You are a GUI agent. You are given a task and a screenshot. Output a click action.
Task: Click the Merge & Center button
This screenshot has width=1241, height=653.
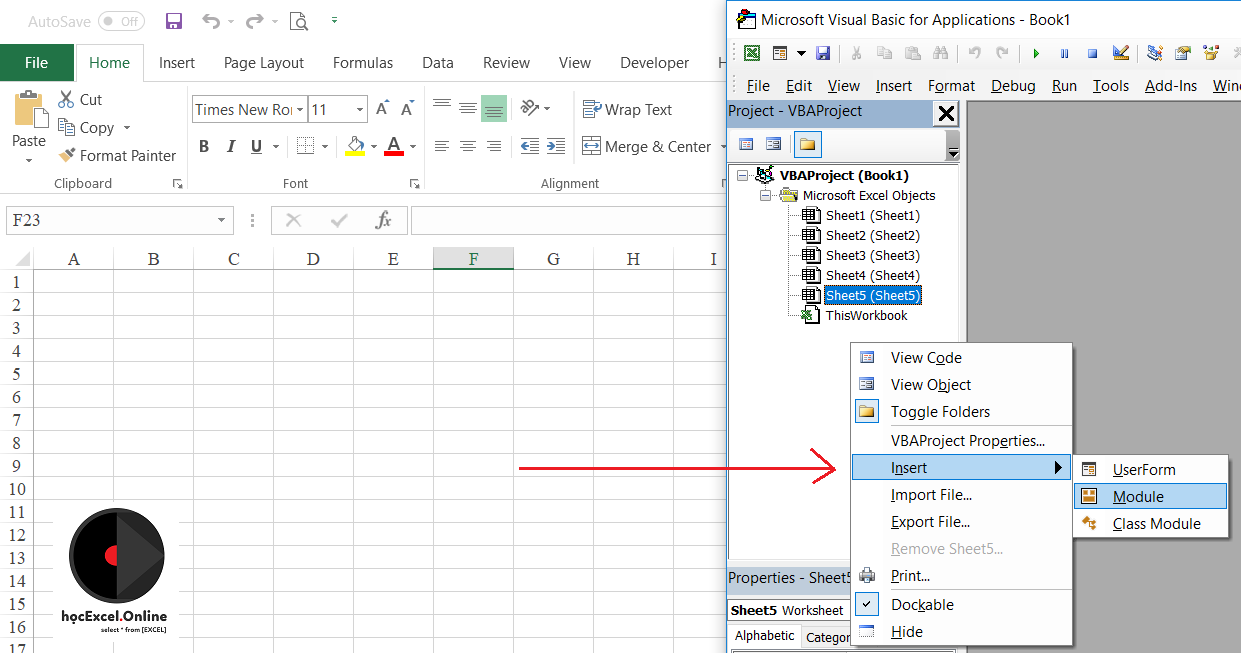coord(647,146)
